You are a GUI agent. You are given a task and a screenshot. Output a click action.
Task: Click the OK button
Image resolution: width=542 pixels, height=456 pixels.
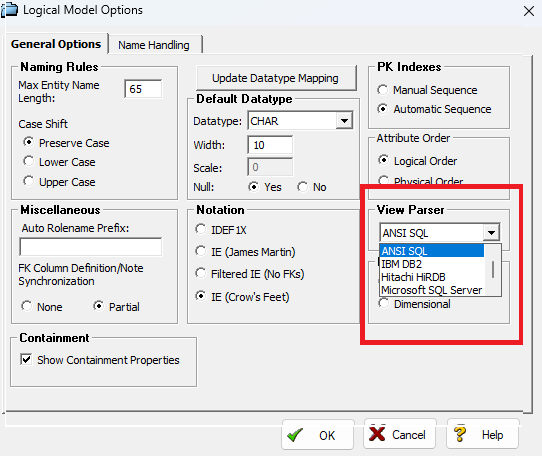(318, 435)
